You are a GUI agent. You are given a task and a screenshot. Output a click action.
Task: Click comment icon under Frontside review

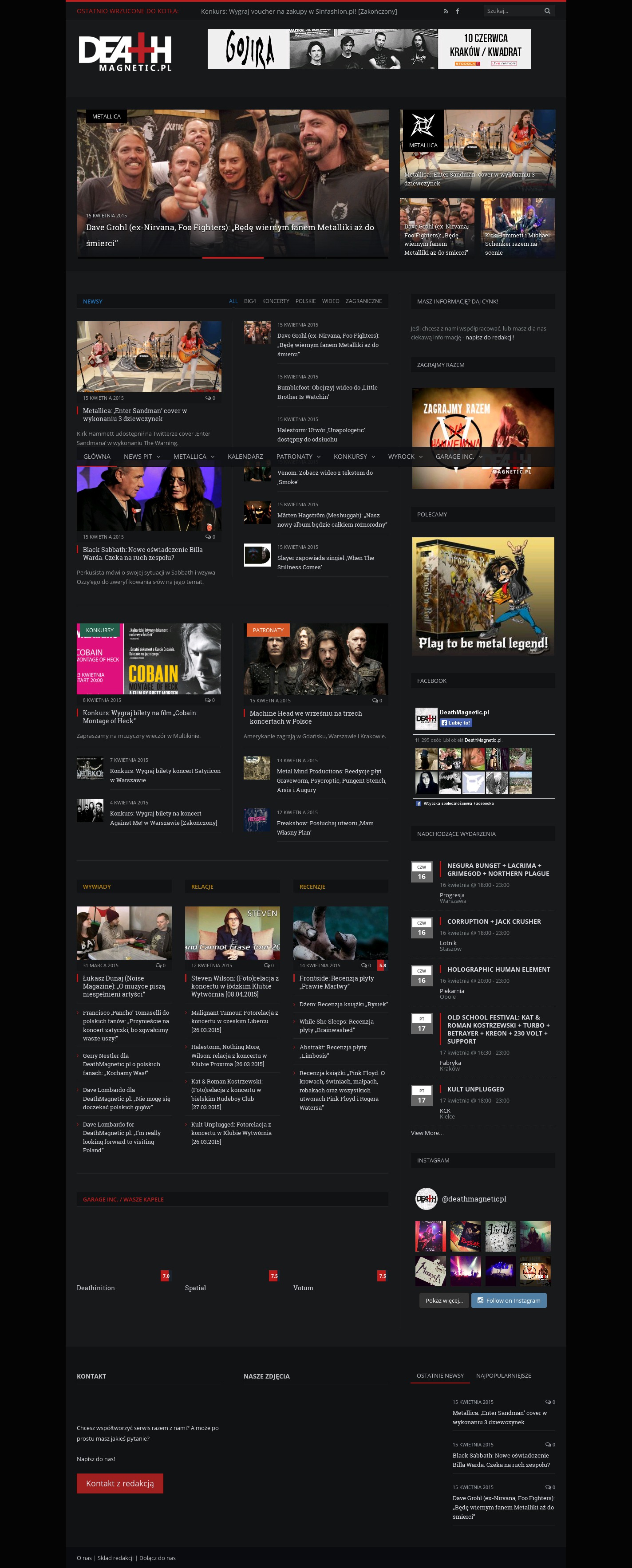tap(363, 965)
